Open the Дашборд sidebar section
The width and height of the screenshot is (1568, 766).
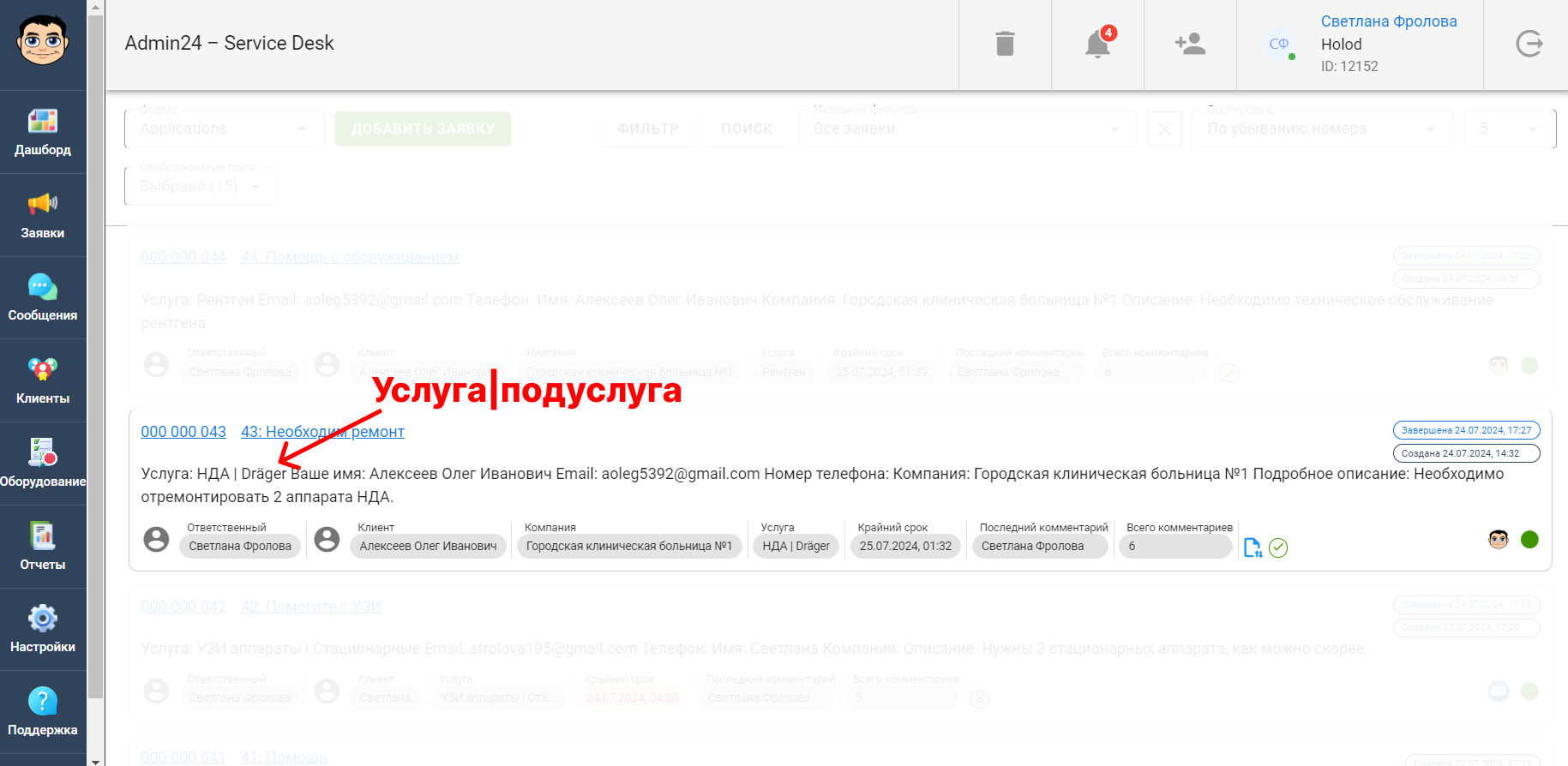pyautogui.click(x=43, y=132)
